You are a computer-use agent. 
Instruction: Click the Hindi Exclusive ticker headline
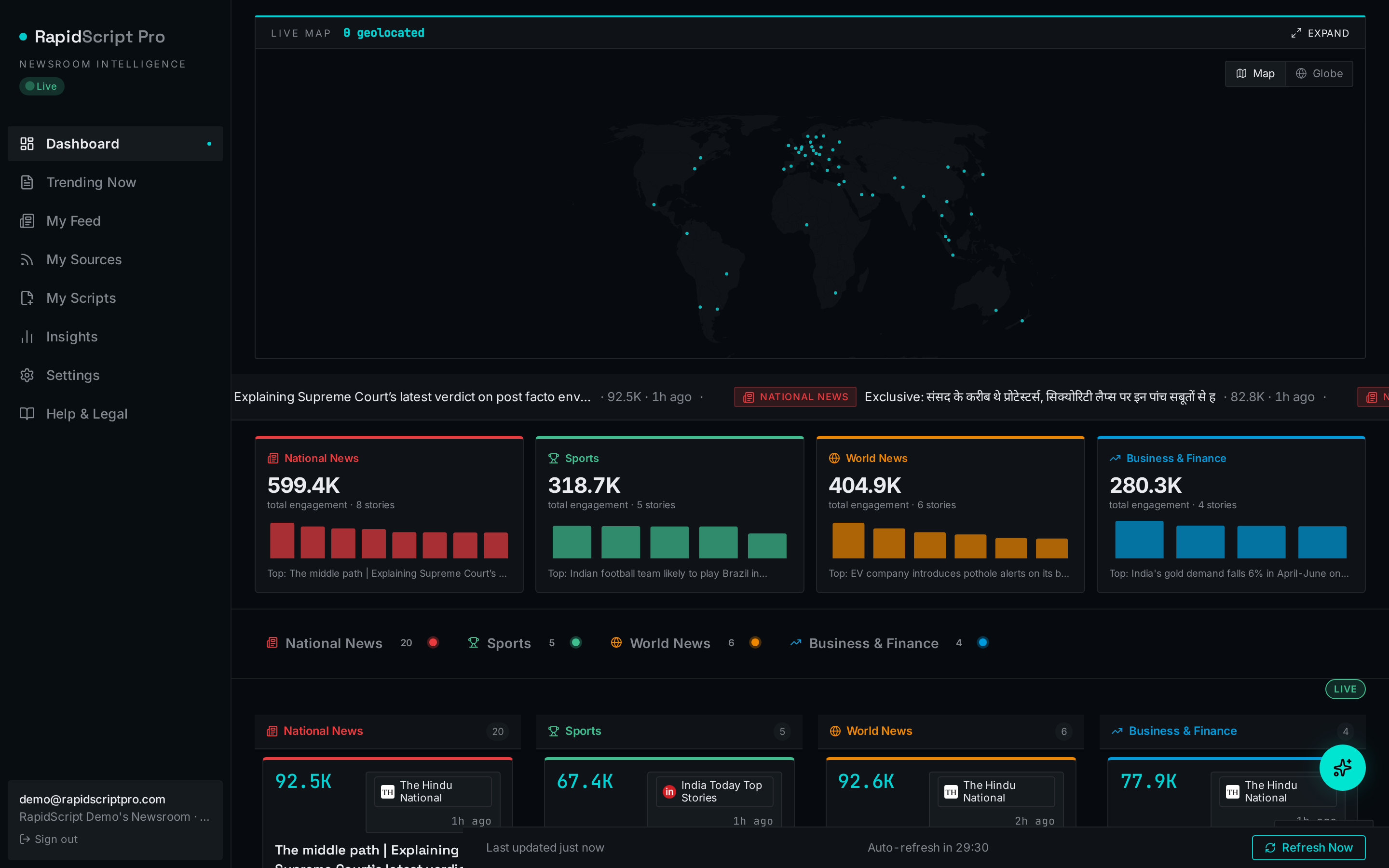coord(1040,397)
